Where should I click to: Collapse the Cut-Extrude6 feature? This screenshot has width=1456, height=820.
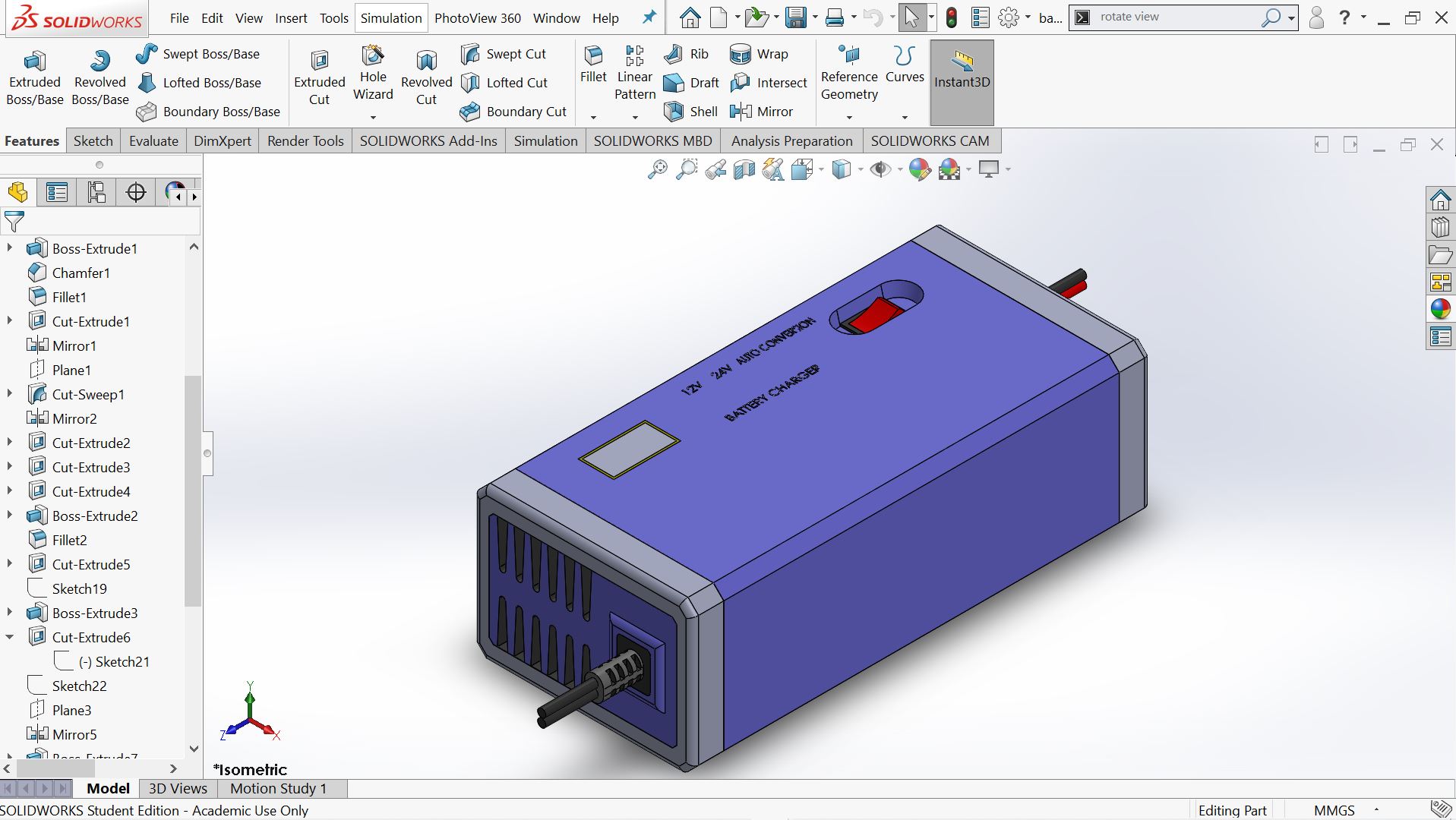tap(9, 637)
